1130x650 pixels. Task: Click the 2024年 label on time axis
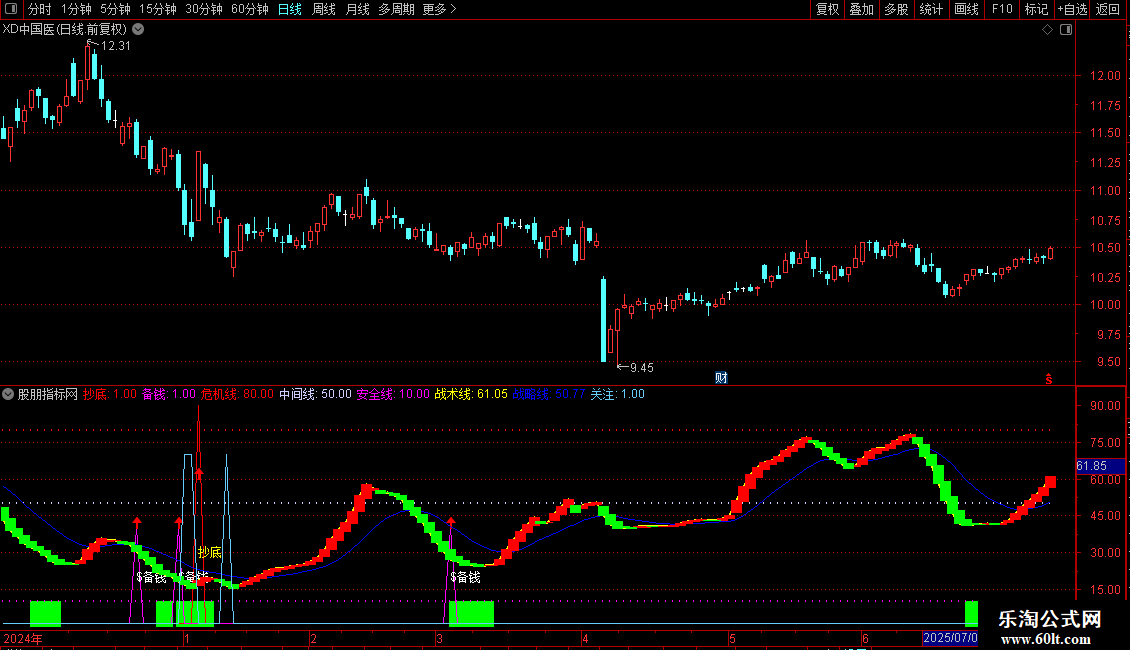coord(23,638)
